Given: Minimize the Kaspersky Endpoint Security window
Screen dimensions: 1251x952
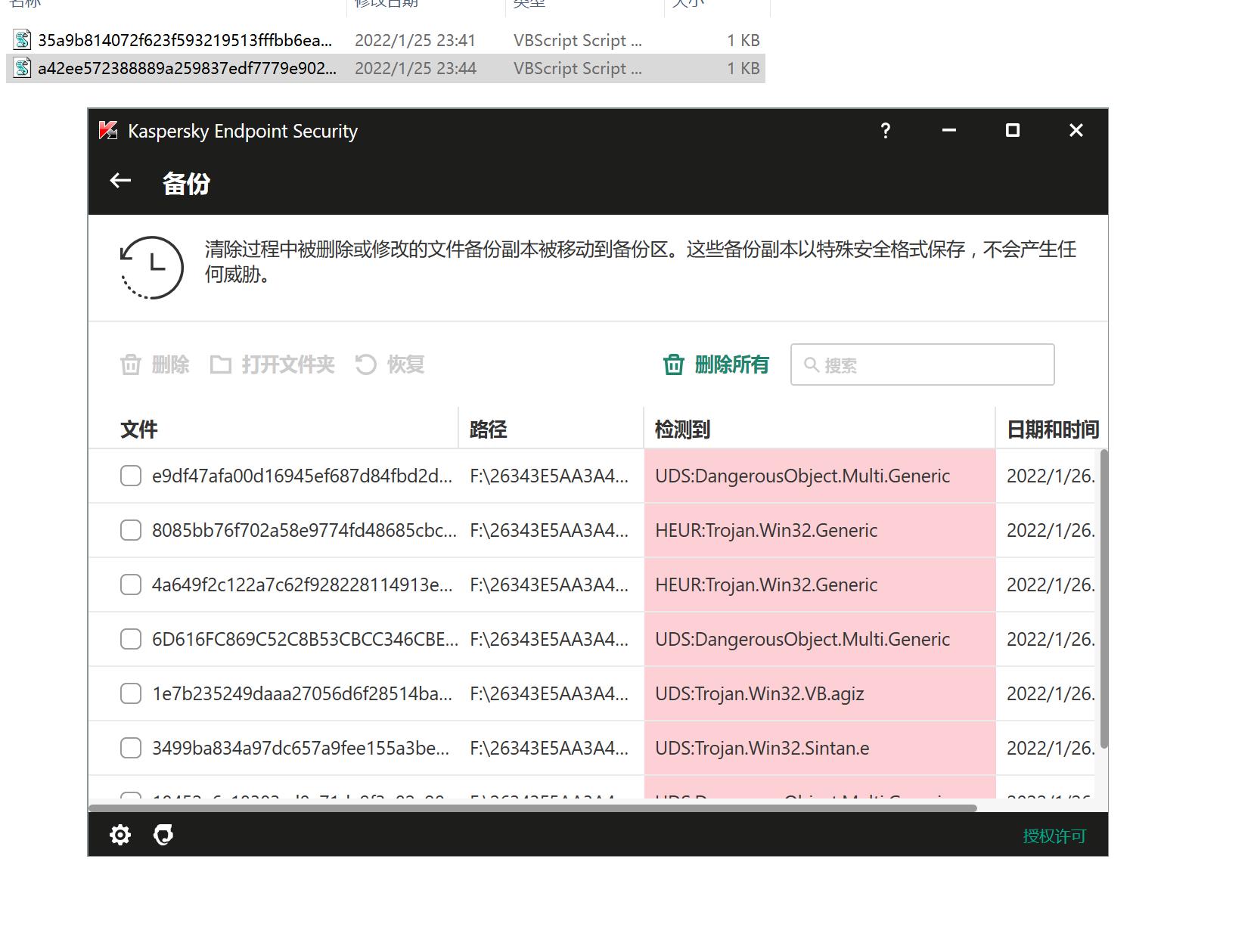Looking at the screenshot, I should (949, 131).
